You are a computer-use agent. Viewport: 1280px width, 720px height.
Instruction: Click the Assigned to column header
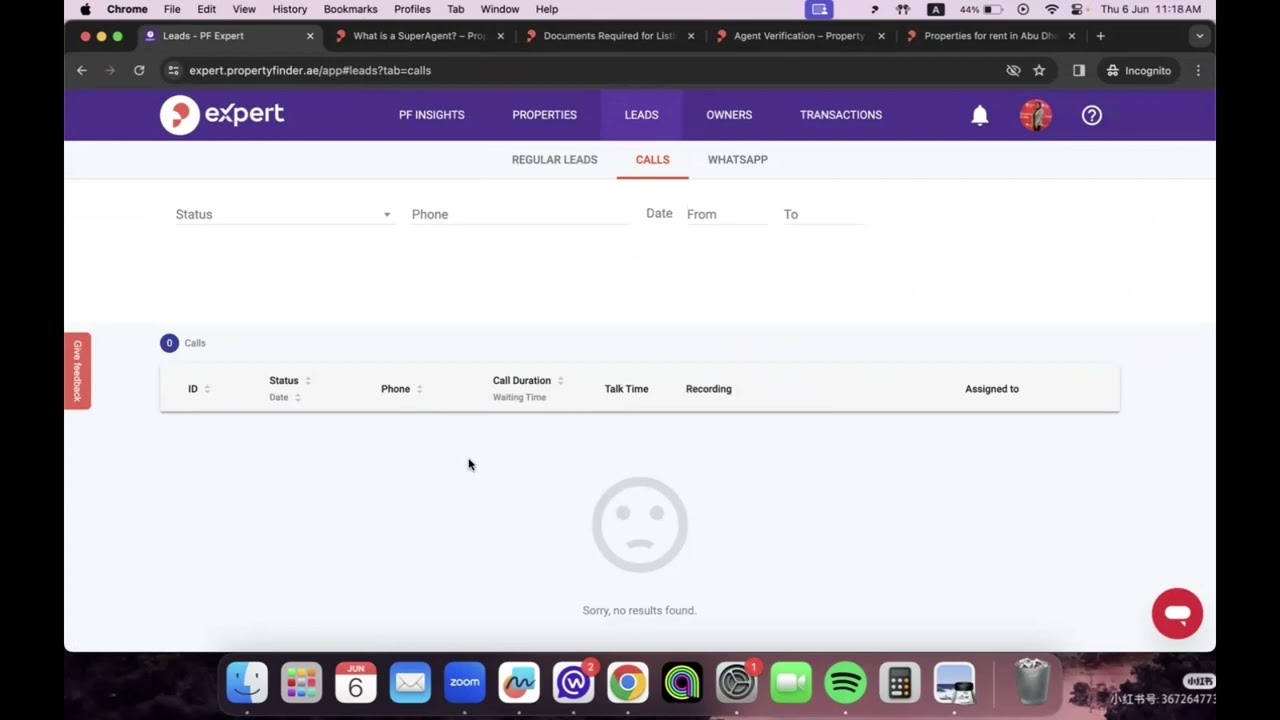click(x=992, y=389)
